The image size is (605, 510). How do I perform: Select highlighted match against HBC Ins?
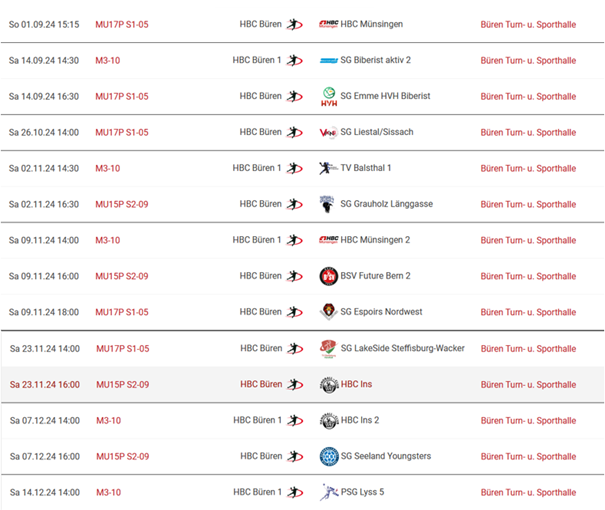click(x=302, y=385)
